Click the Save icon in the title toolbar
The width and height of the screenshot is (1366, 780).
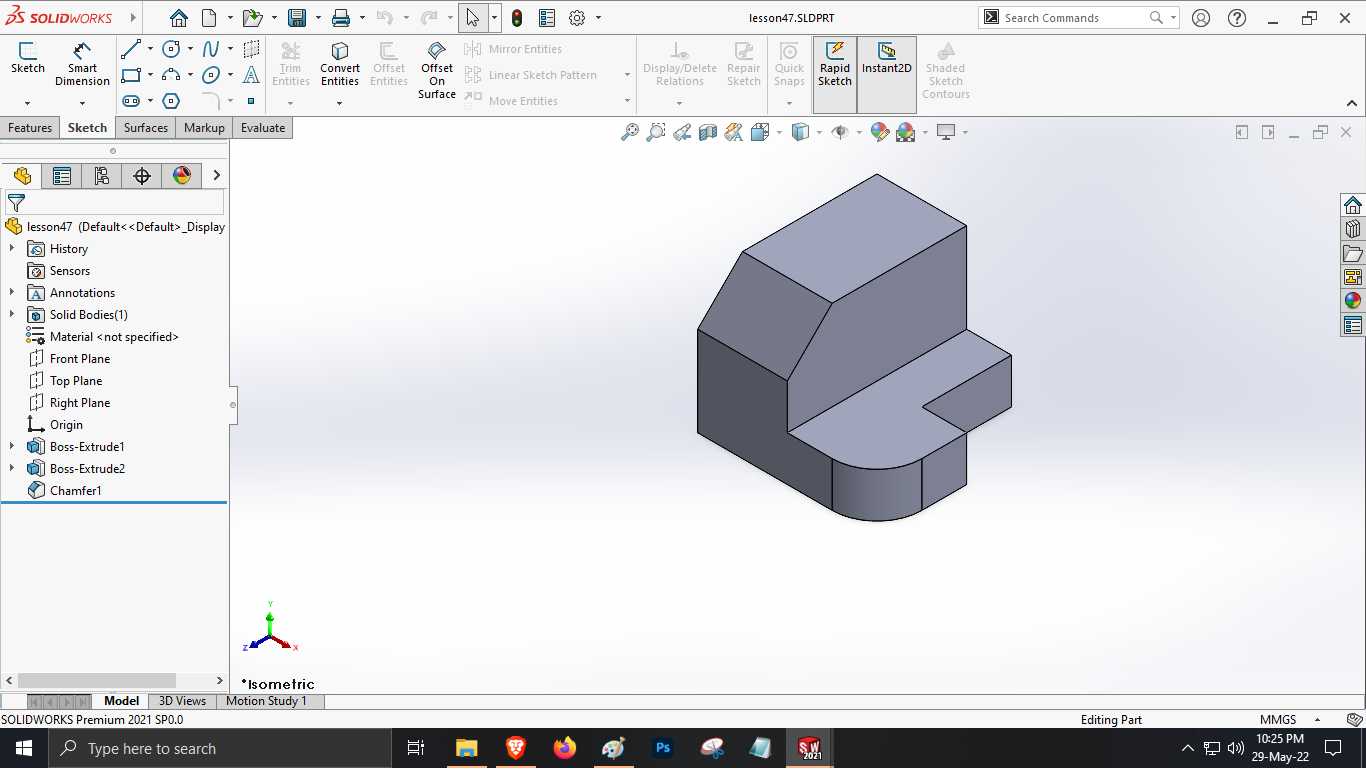297,18
